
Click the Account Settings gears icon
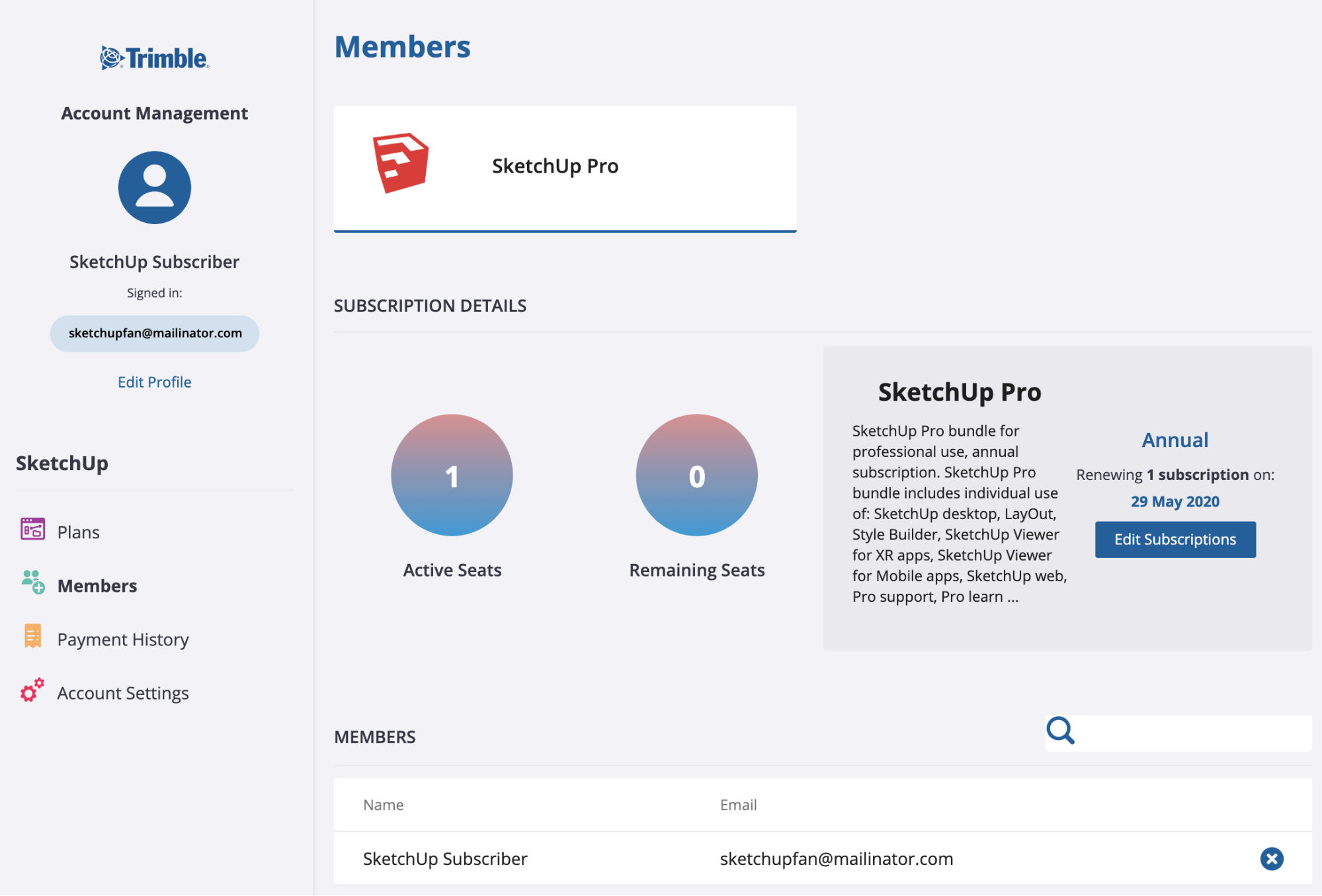point(32,690)
